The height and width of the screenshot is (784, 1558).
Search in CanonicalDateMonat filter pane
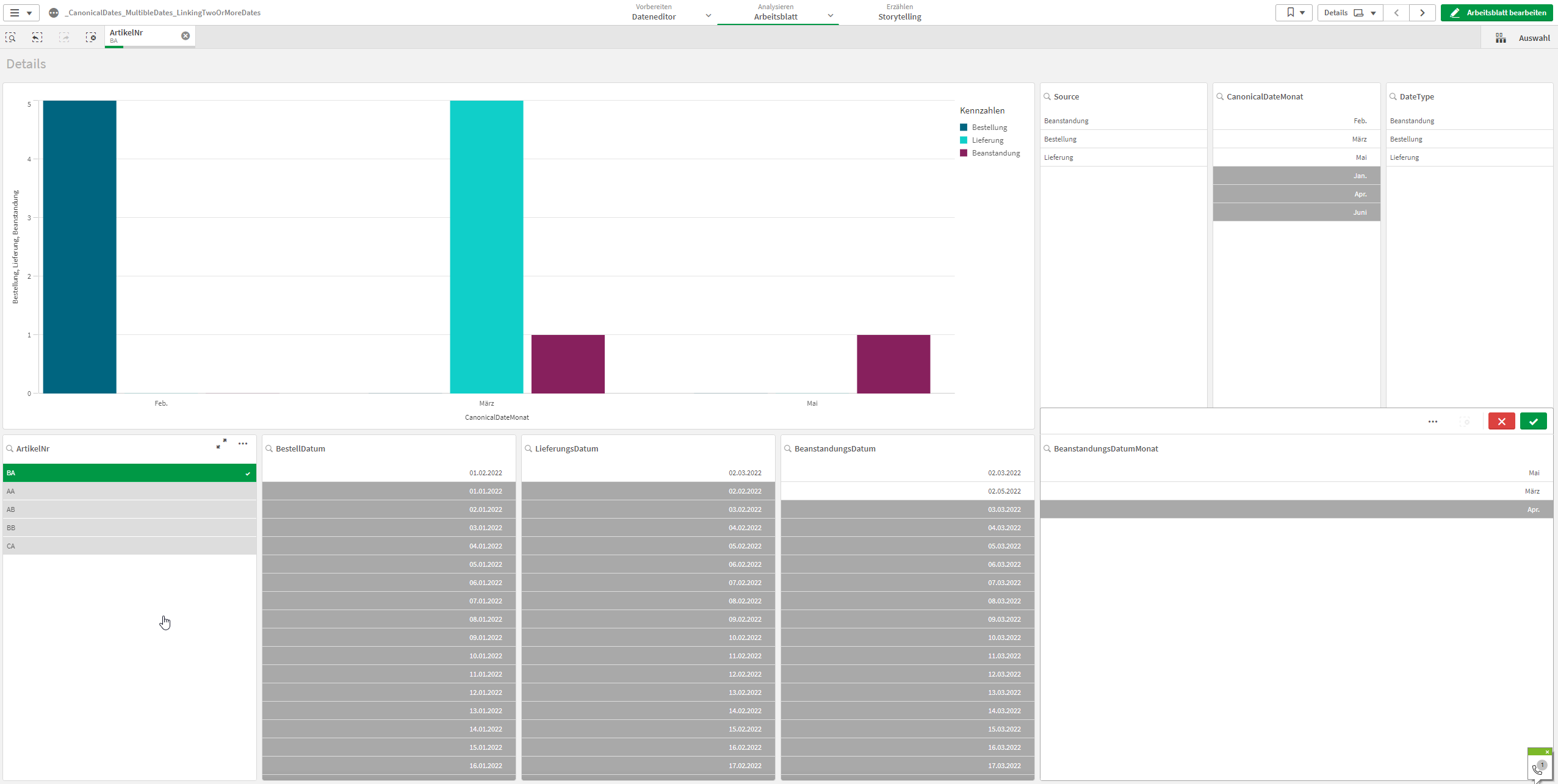point(1220,96)
